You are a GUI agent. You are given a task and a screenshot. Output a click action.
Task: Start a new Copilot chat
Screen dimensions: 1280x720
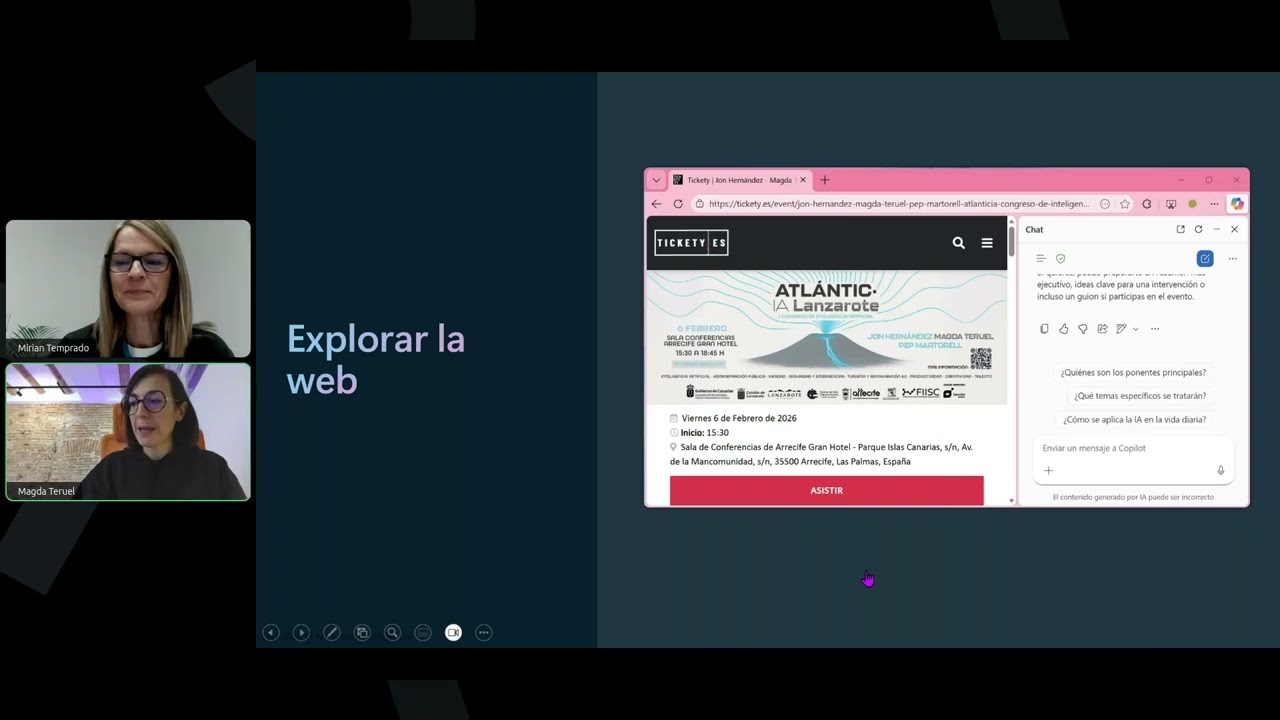1205,258
